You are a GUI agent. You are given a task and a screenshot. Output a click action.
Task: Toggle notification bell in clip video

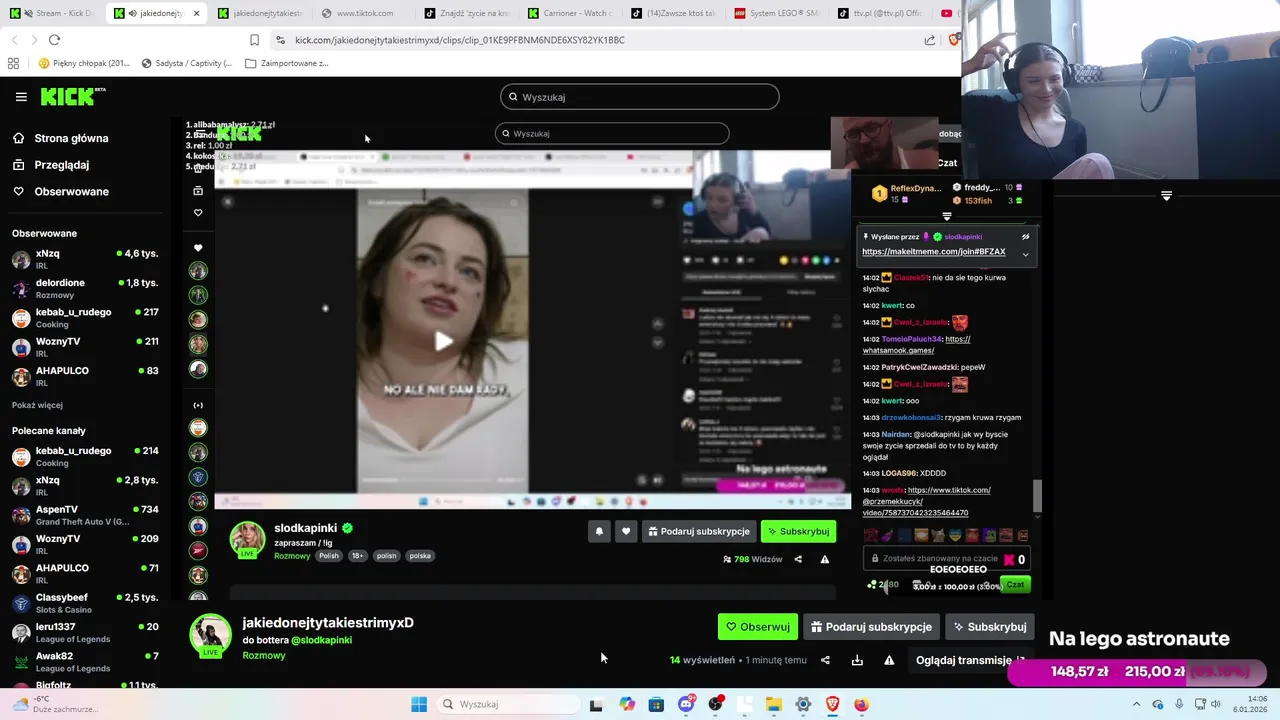pos(599,531)
